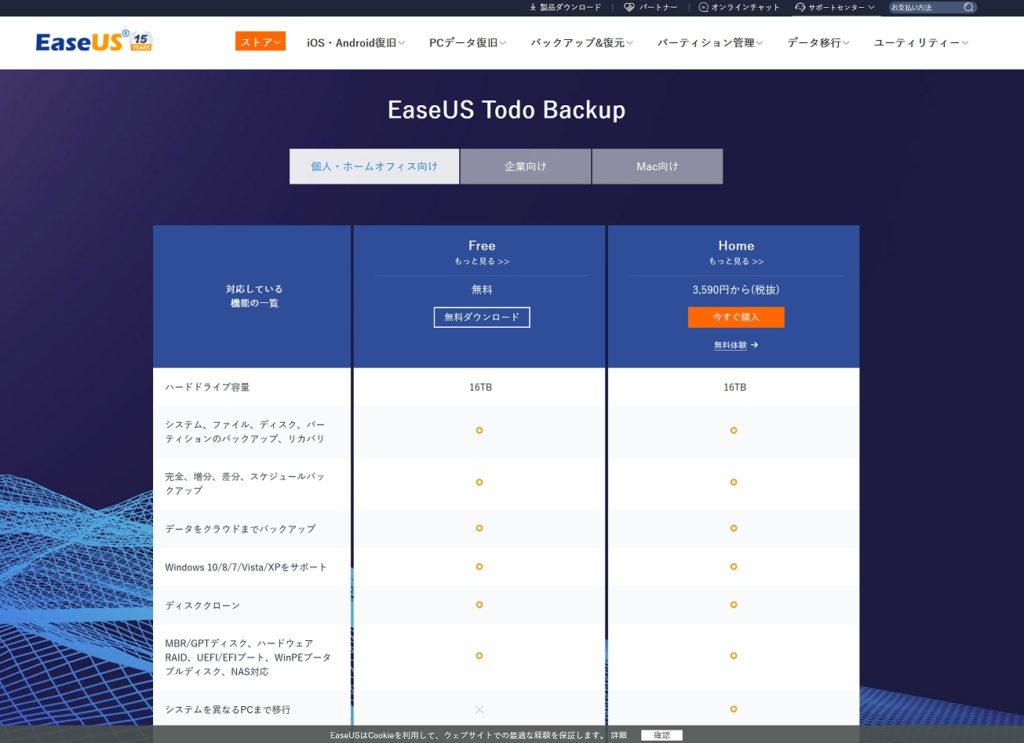
Task: Click the Home column circle for データをクラウドまでバックアップ
Action: (733, 528)
